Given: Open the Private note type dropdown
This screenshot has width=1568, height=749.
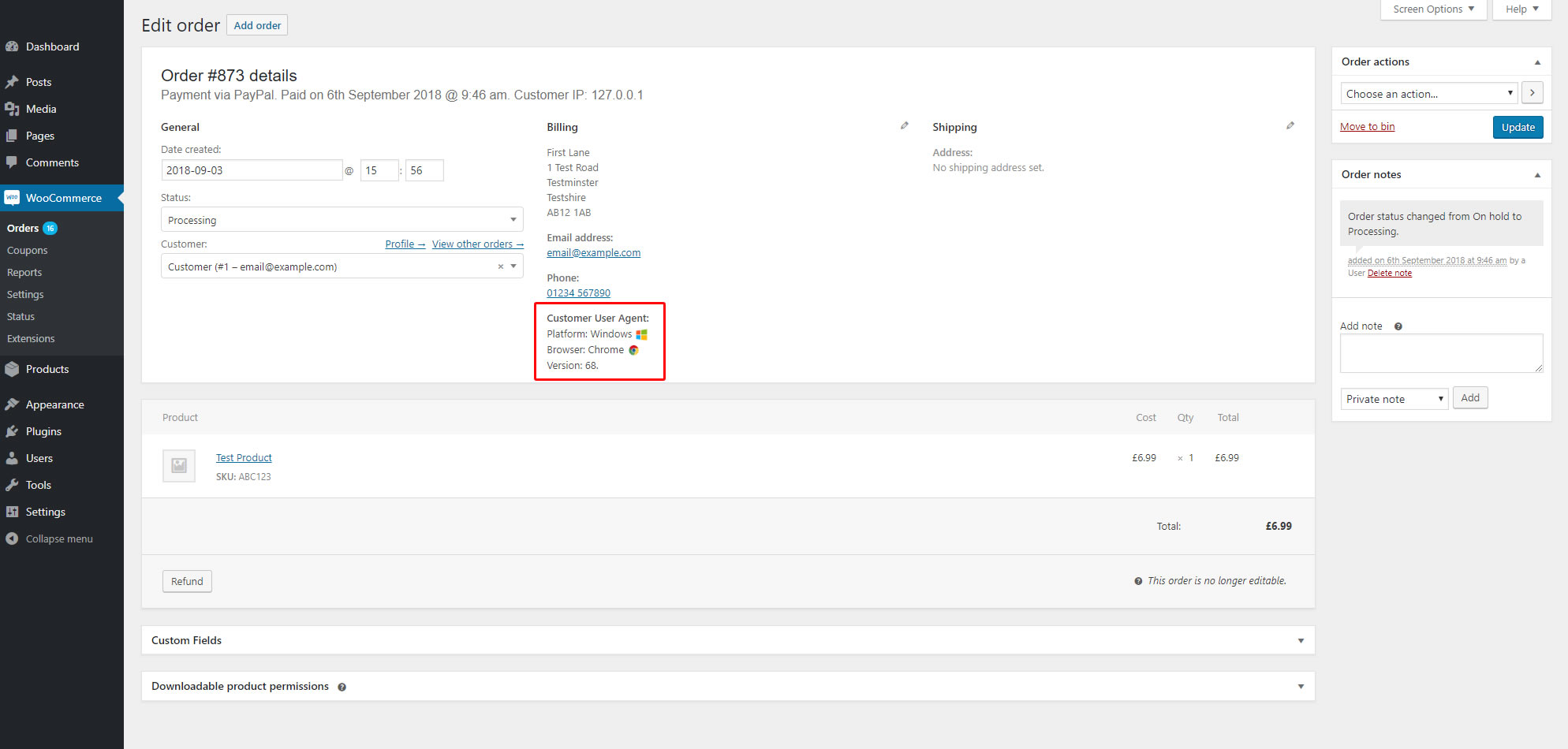Looking at the screenshot, I should (x=1394, y=399).
